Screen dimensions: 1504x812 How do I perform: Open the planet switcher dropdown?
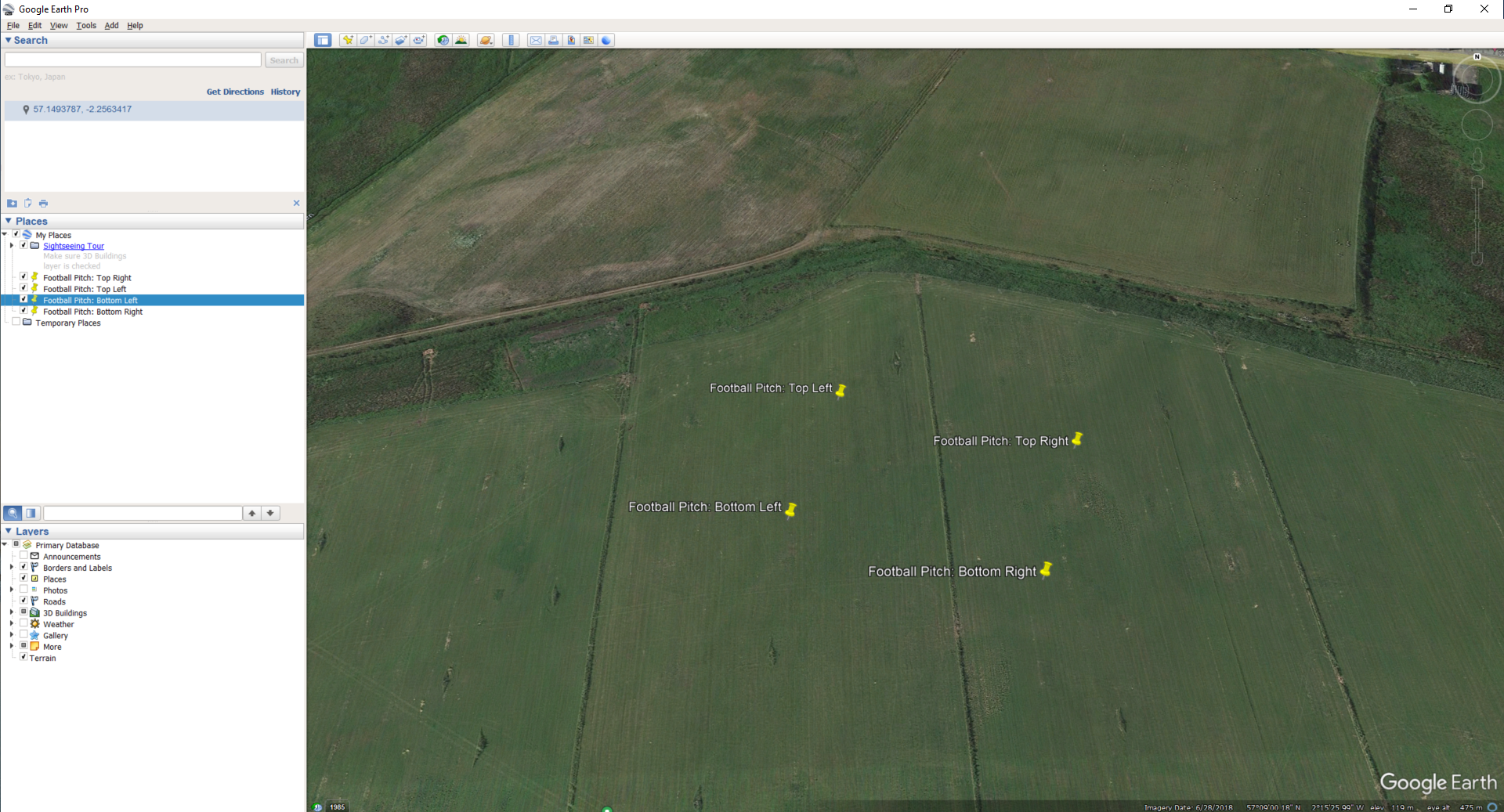485,40
